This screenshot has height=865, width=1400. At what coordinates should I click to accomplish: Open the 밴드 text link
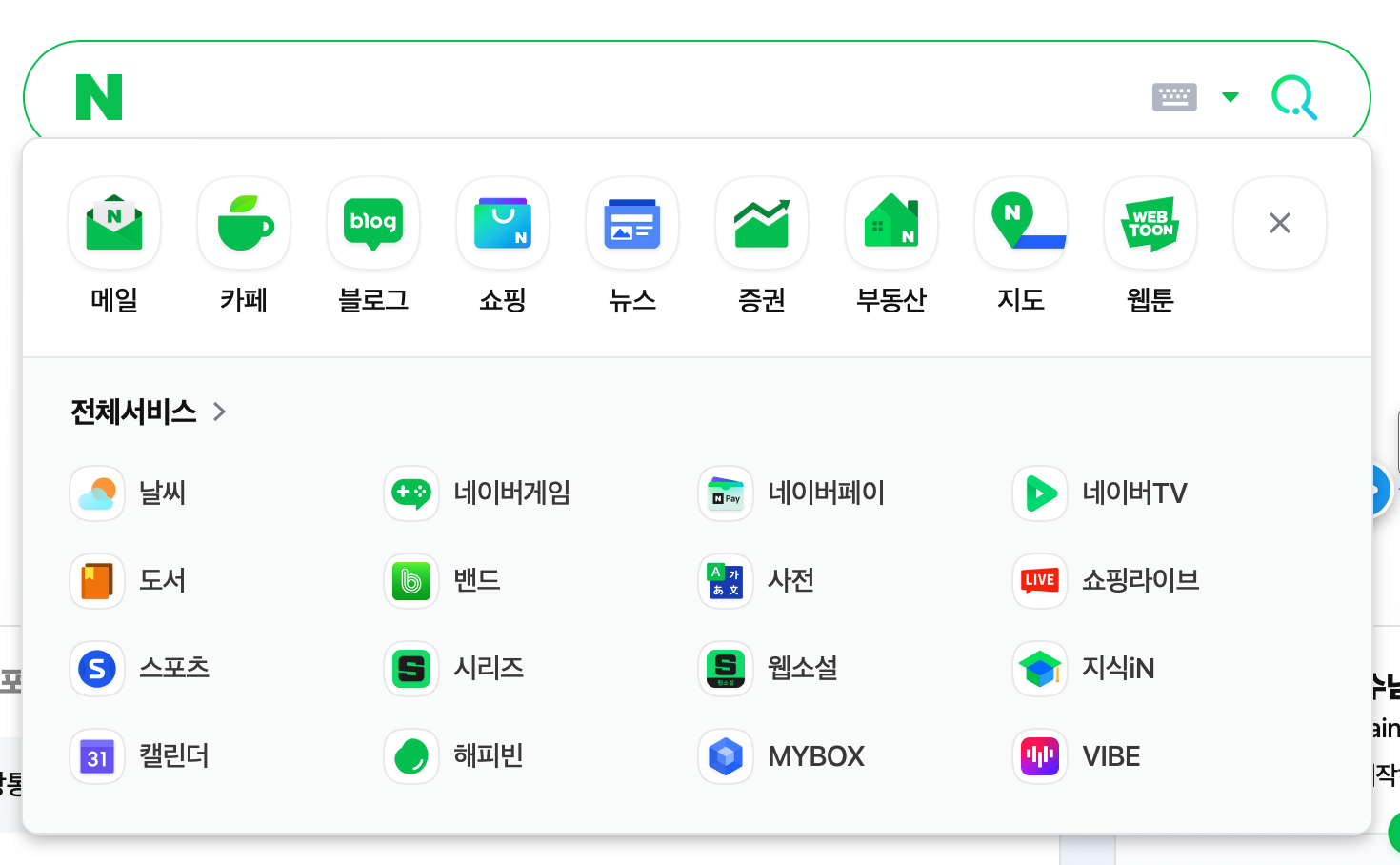(477, 581)
